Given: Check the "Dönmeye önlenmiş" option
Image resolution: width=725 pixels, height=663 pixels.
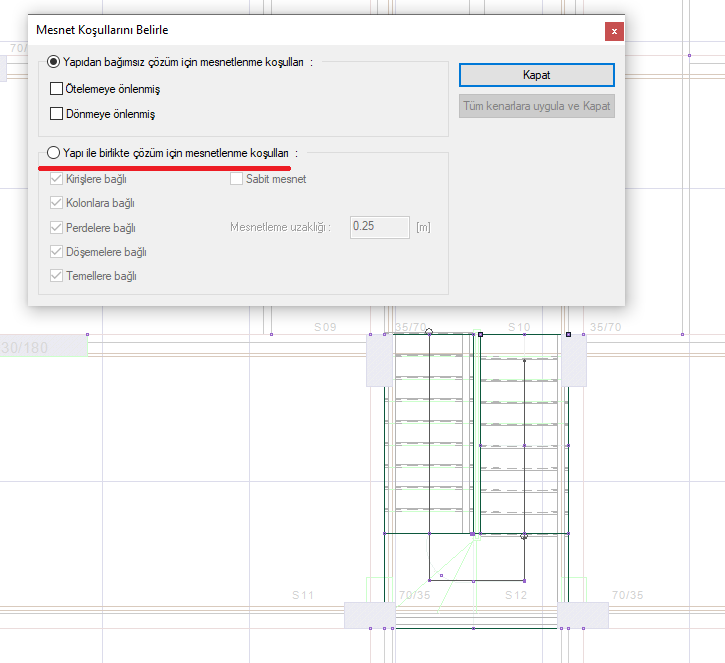Looking at the screenshot, I should point(57,114).
